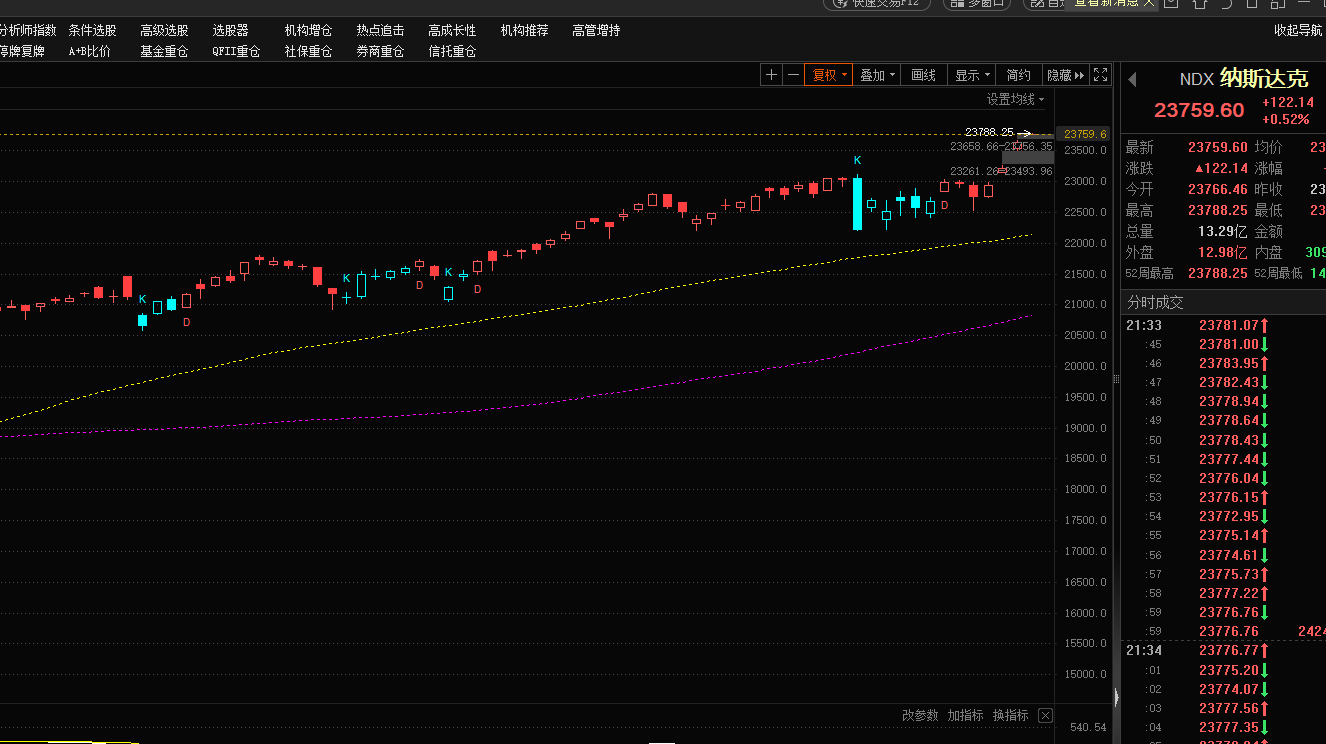
Task: Open QFII重仓 navigation item
Action: tap(236, 51)
